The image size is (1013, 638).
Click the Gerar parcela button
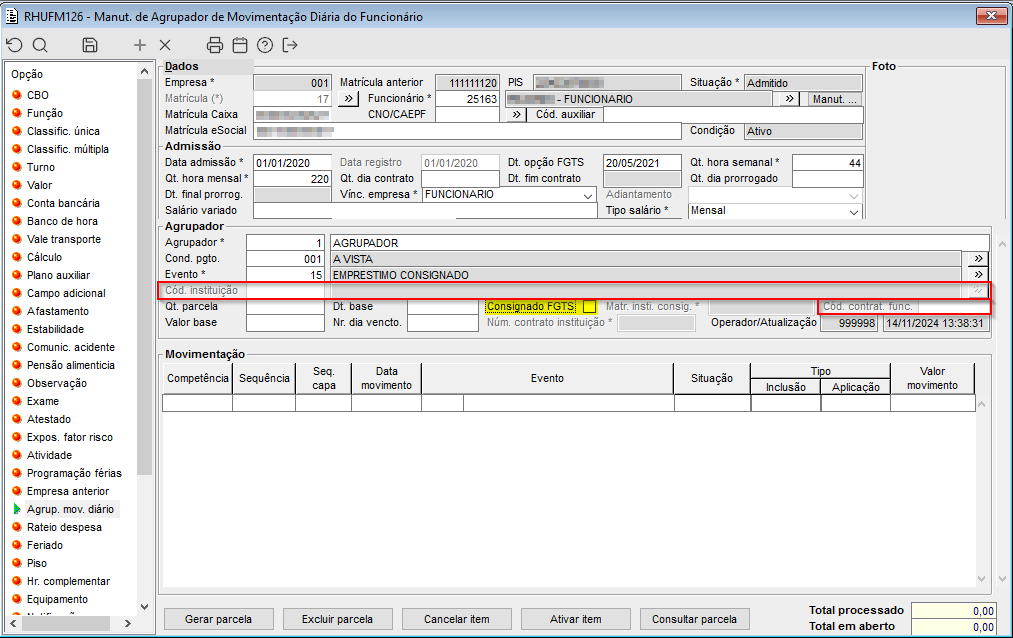[x=218, y=619]
